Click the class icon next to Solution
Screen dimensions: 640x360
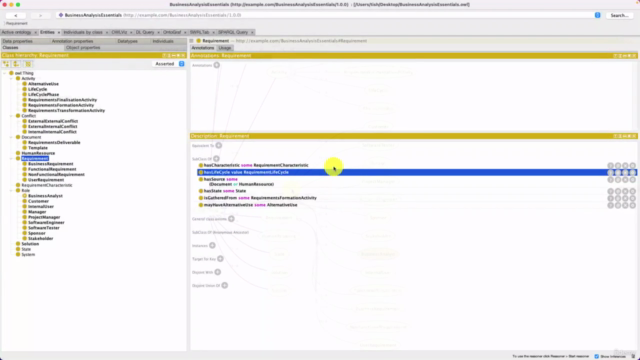[x=18, y=244]
